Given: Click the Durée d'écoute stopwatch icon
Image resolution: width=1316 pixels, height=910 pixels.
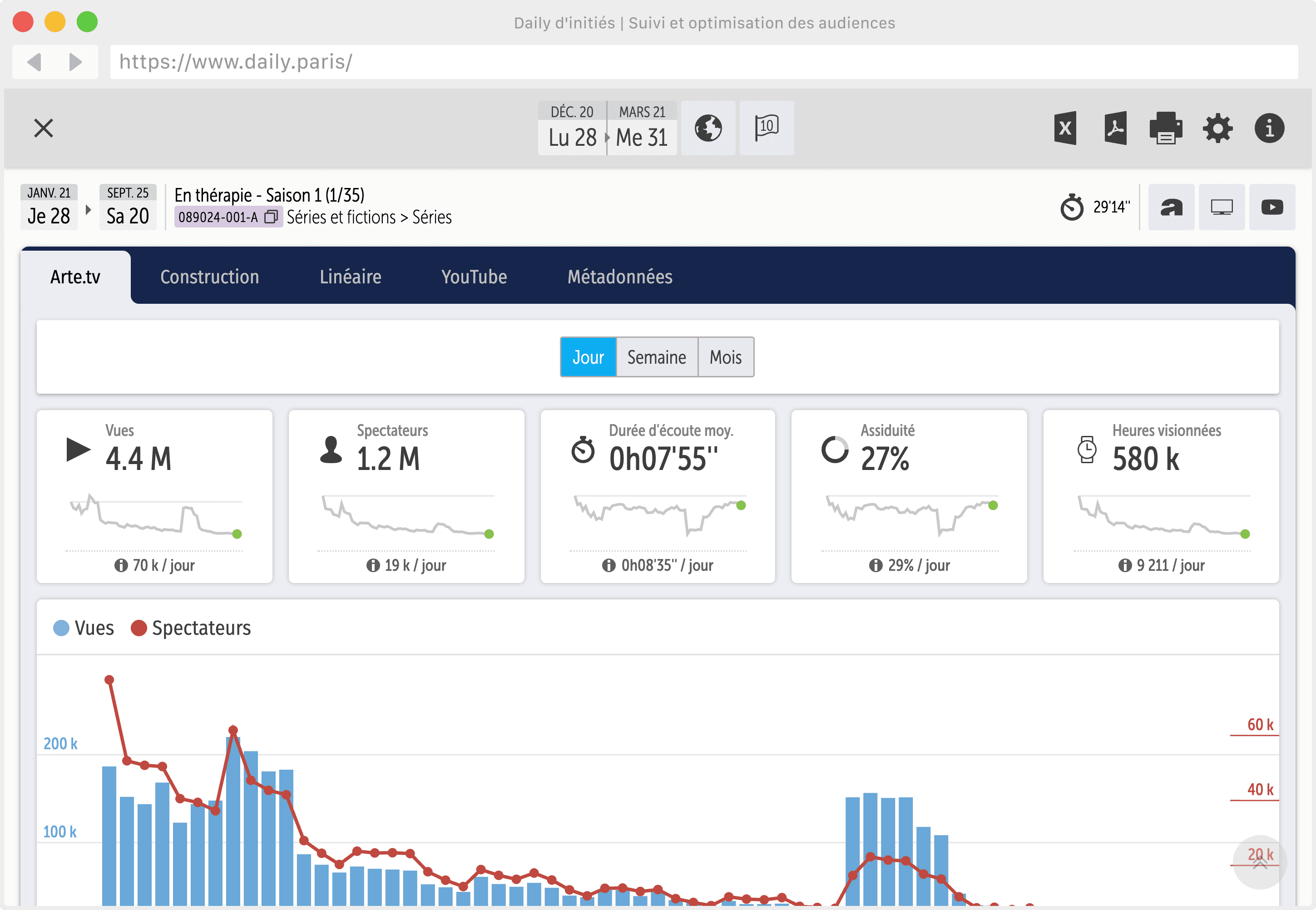Looking at the screenshot, I should click(x=583, y=449).
